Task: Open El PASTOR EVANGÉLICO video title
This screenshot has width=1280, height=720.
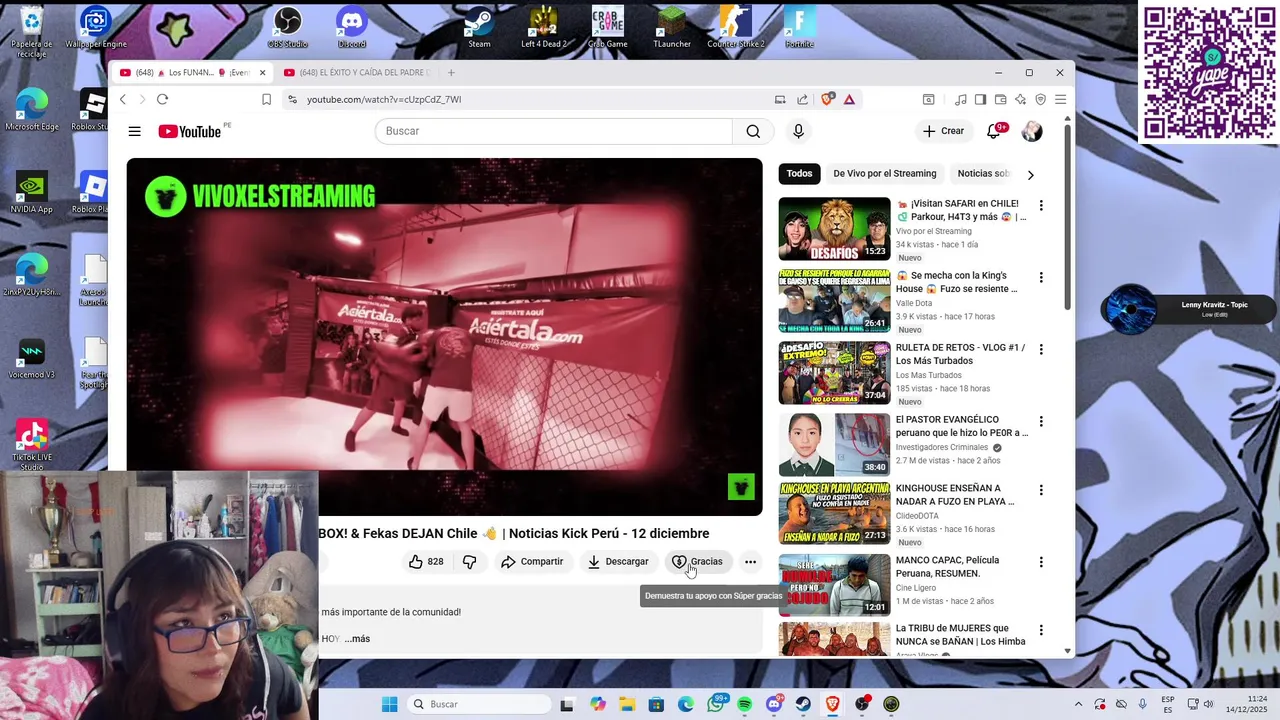Action: click(x=962, y=426)
